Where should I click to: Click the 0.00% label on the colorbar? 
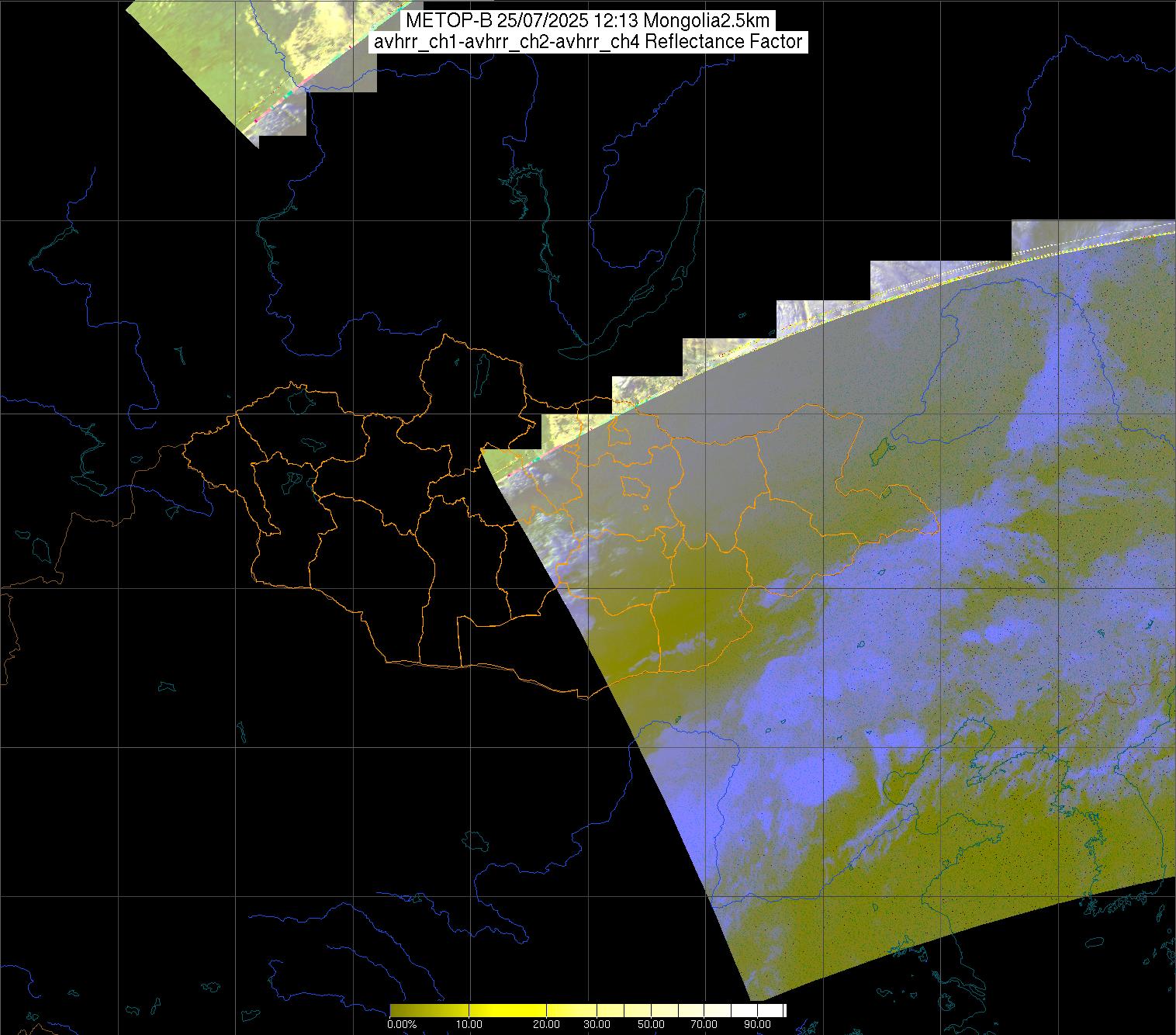(402, 1025)
